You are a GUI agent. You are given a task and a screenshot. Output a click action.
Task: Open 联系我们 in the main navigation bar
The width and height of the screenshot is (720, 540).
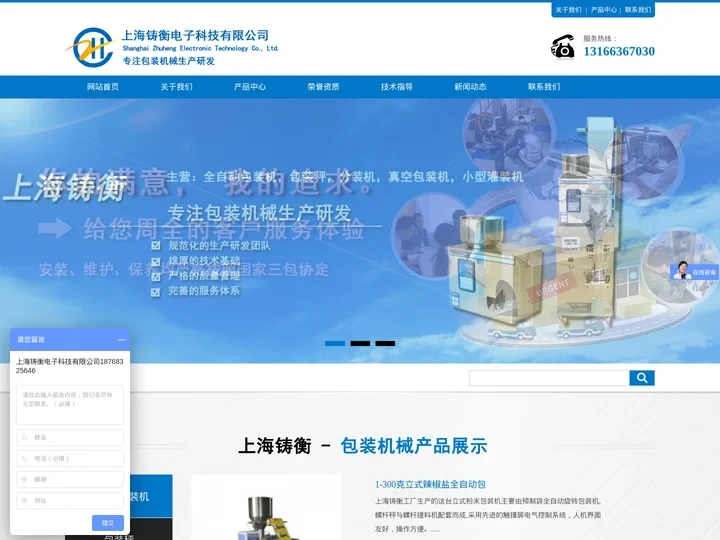tap(544, 87)
